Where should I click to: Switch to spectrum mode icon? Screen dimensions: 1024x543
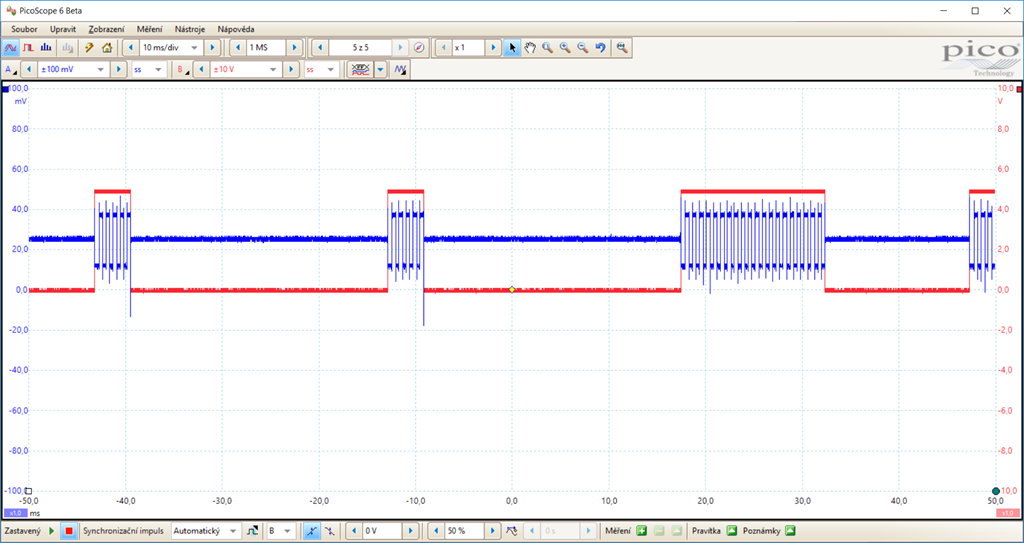click(46, 47)
